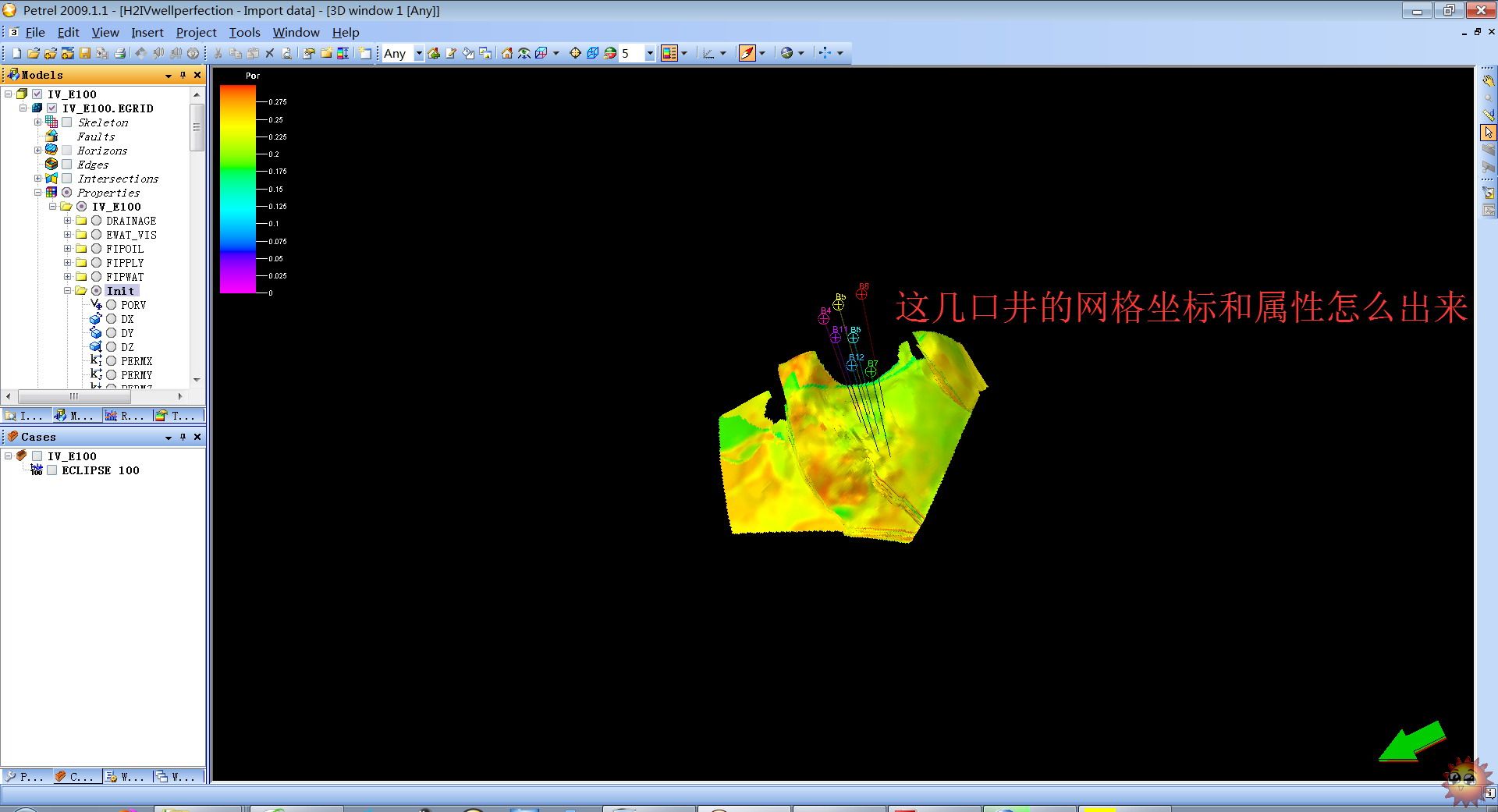
Task: Collapse the Properties tree node
Action: click(x=37, y=193)
